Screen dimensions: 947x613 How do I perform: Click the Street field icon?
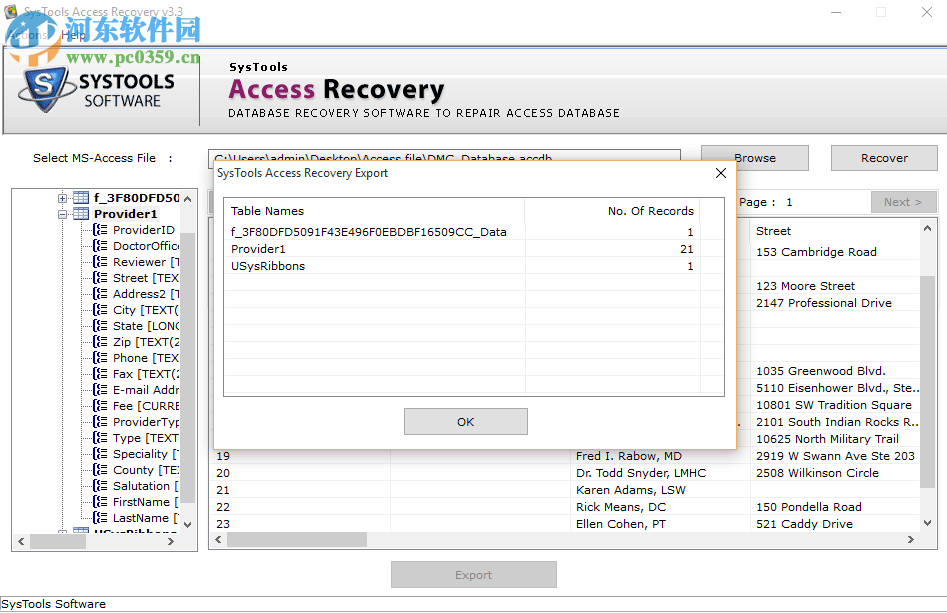click(x=98, y=277)
